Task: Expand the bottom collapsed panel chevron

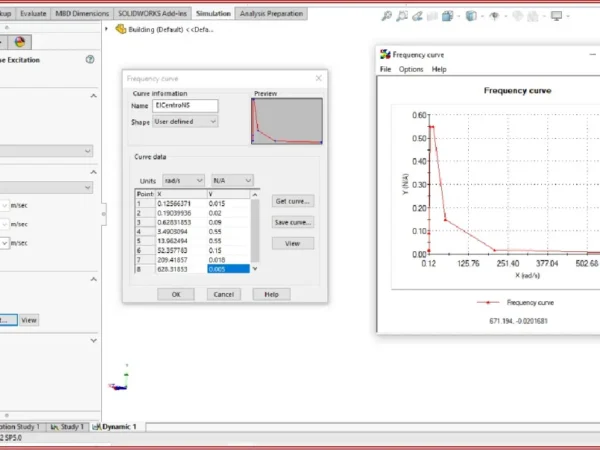Action: point(93,340)
